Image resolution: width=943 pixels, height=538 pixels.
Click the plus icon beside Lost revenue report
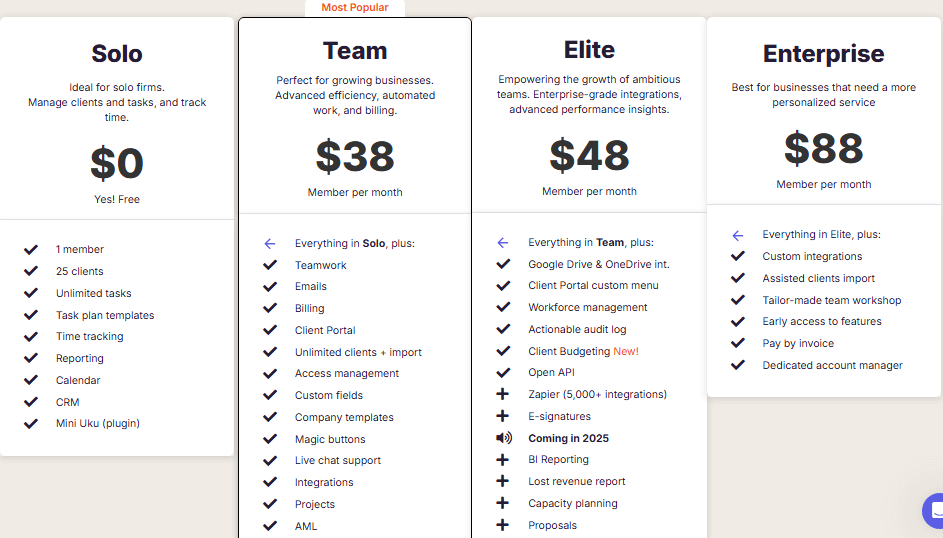tap(503, 481)
